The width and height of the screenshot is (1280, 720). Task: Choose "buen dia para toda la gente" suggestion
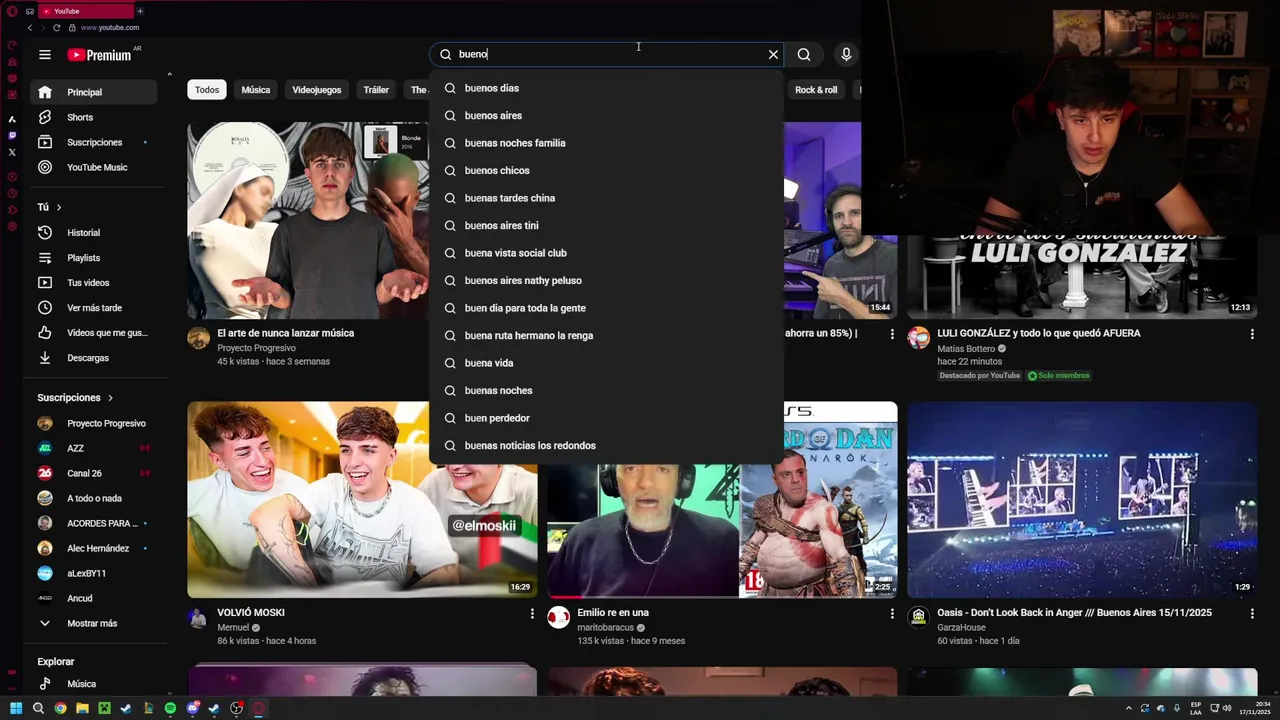606,308
